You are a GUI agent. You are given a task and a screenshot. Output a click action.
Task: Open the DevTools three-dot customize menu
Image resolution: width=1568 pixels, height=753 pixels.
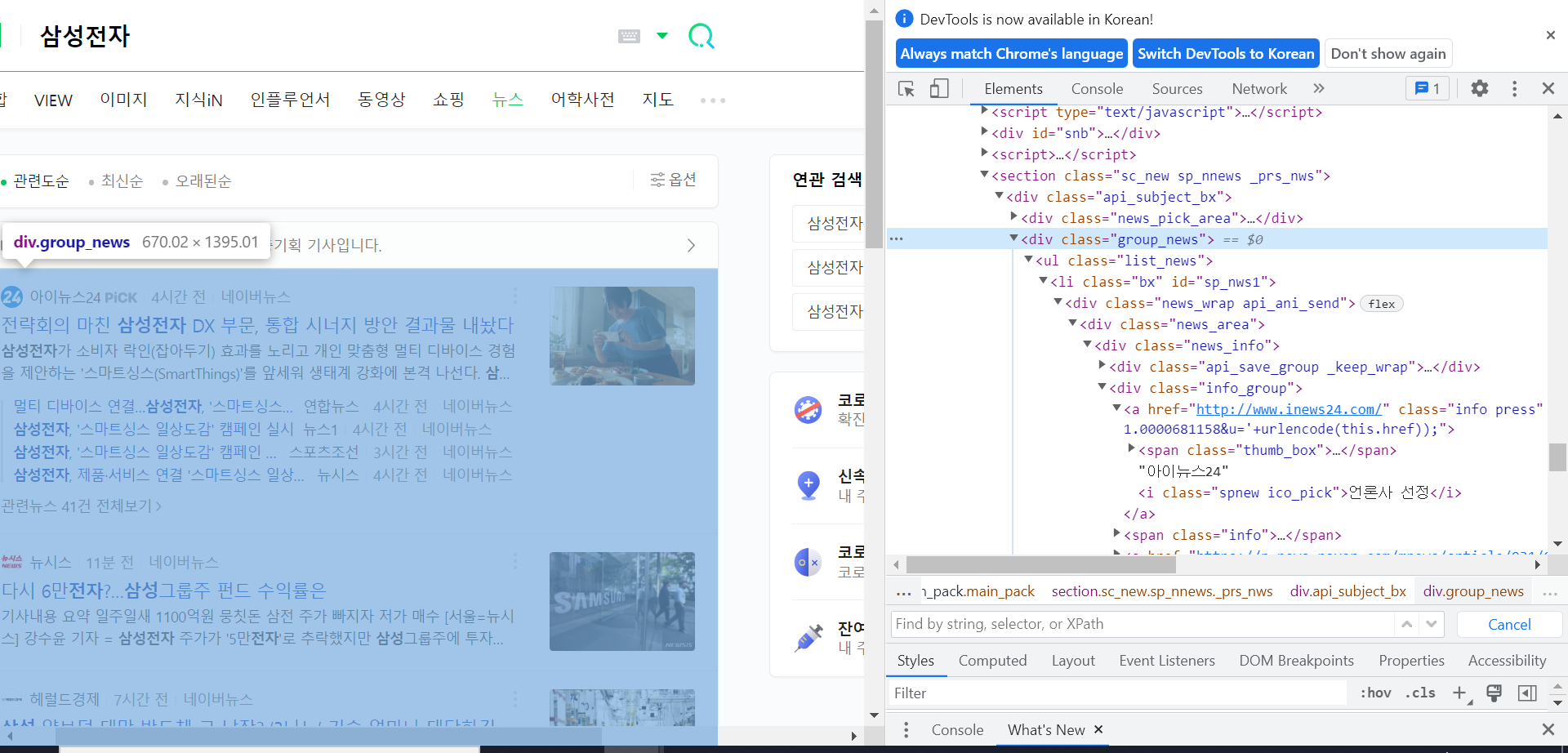[x=1515, y=88]
